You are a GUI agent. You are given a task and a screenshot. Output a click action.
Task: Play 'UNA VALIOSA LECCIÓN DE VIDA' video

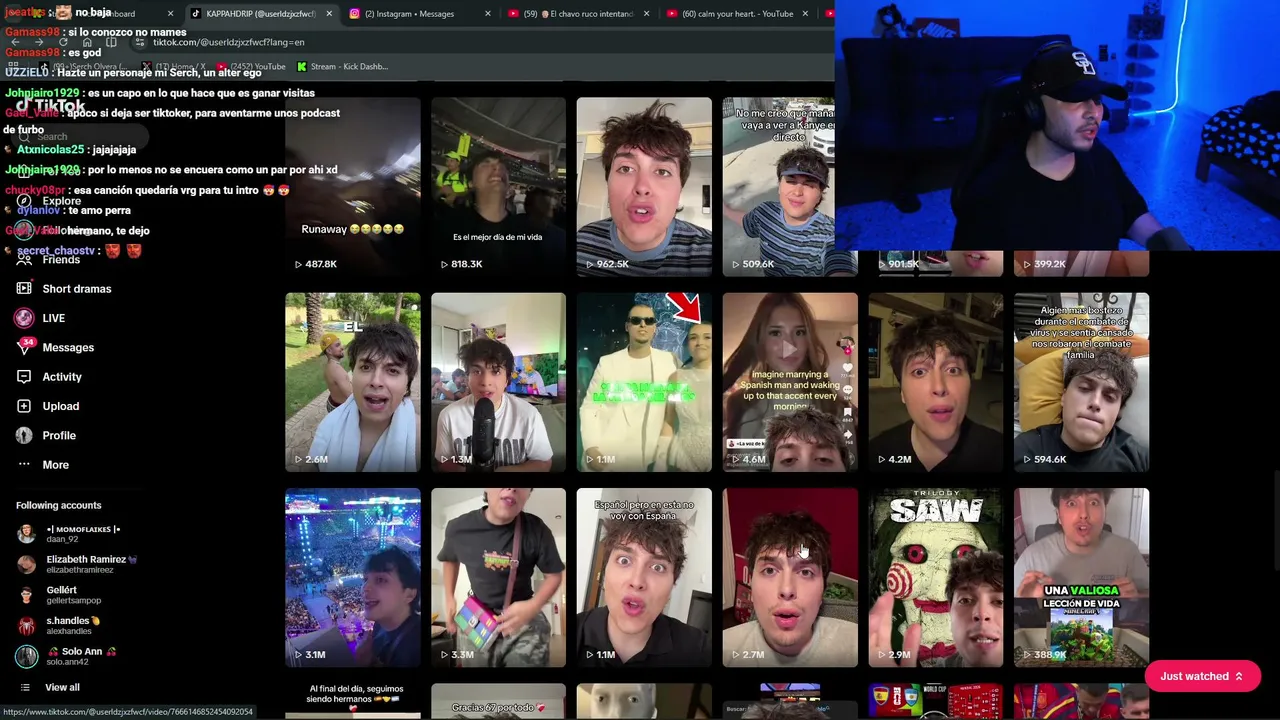point(1082,577)
